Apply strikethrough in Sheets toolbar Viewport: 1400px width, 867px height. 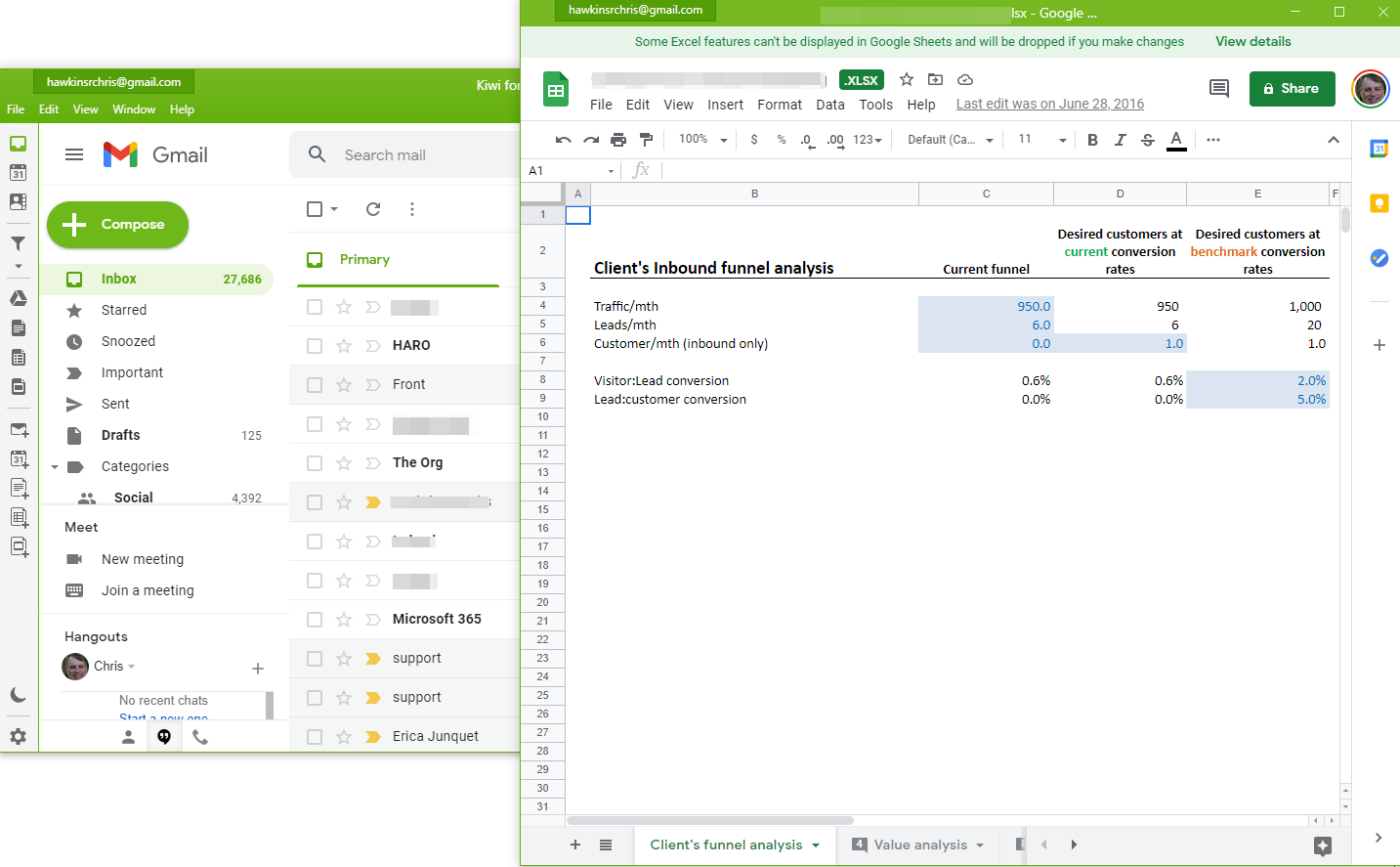point(1148,140)
